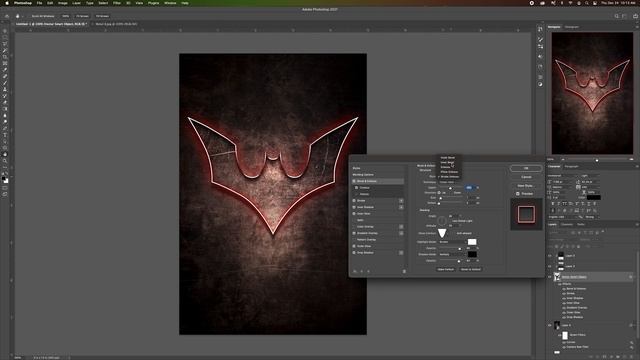
Task: Click the Apple menu icon
Action: (x=7, y=3)
